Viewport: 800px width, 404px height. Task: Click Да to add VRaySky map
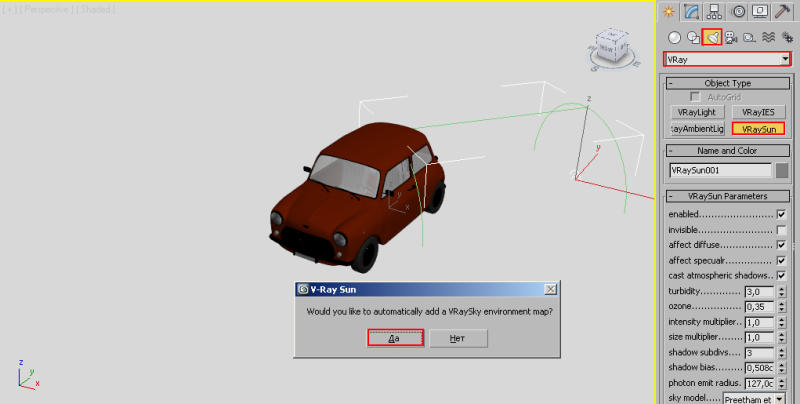pos(395,338)
